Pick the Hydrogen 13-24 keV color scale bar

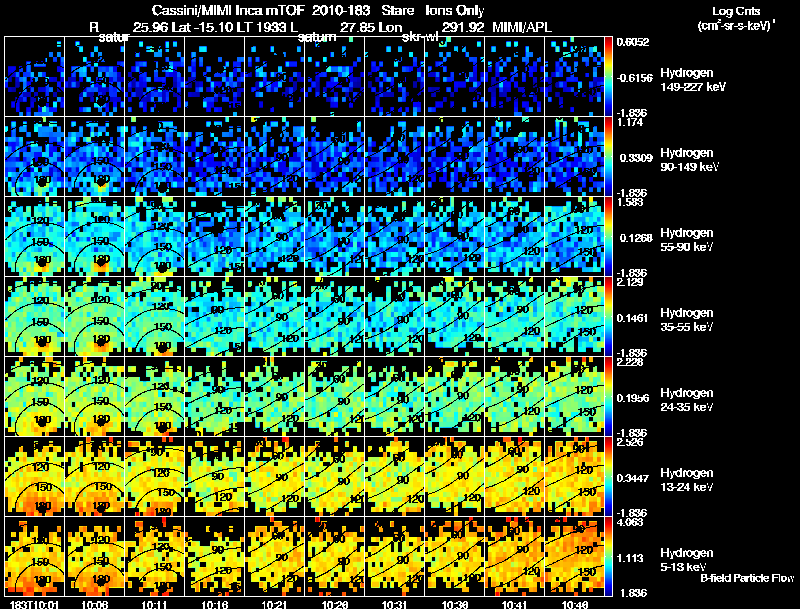608,477
